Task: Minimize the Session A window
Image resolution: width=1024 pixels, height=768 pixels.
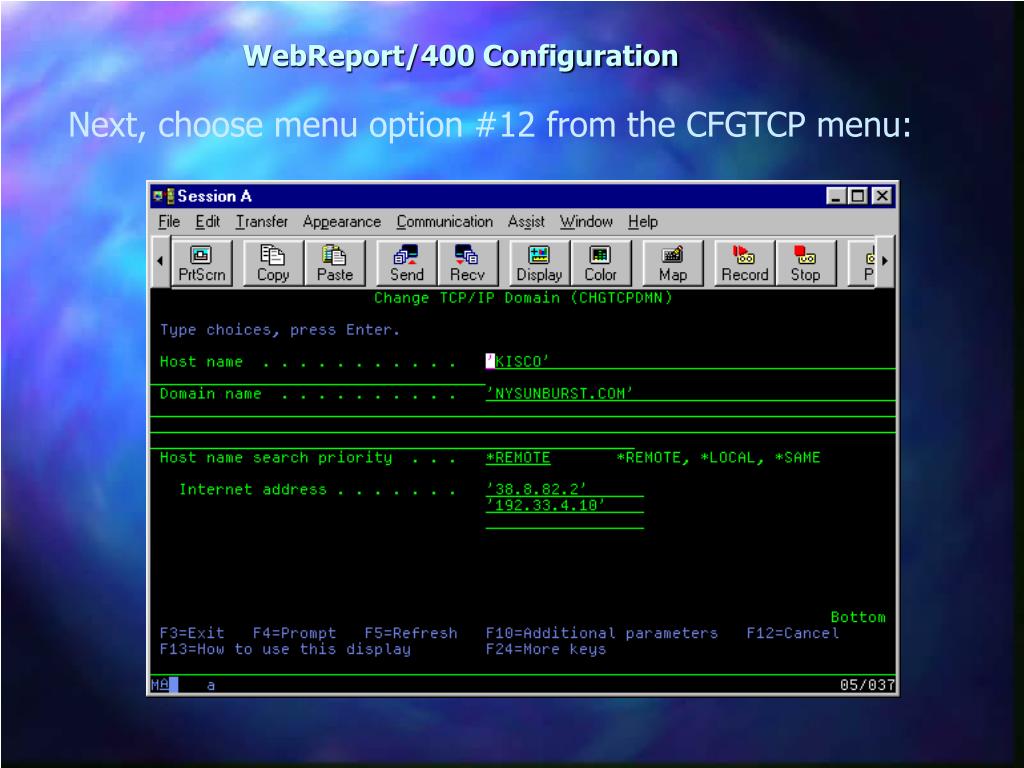Action: pos(835,196)
